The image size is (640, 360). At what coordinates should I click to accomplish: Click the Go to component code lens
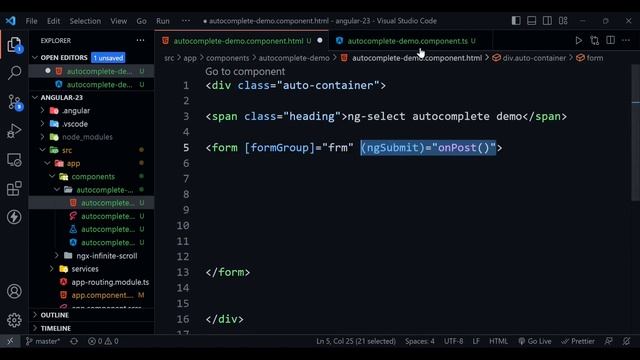point(245,71)
